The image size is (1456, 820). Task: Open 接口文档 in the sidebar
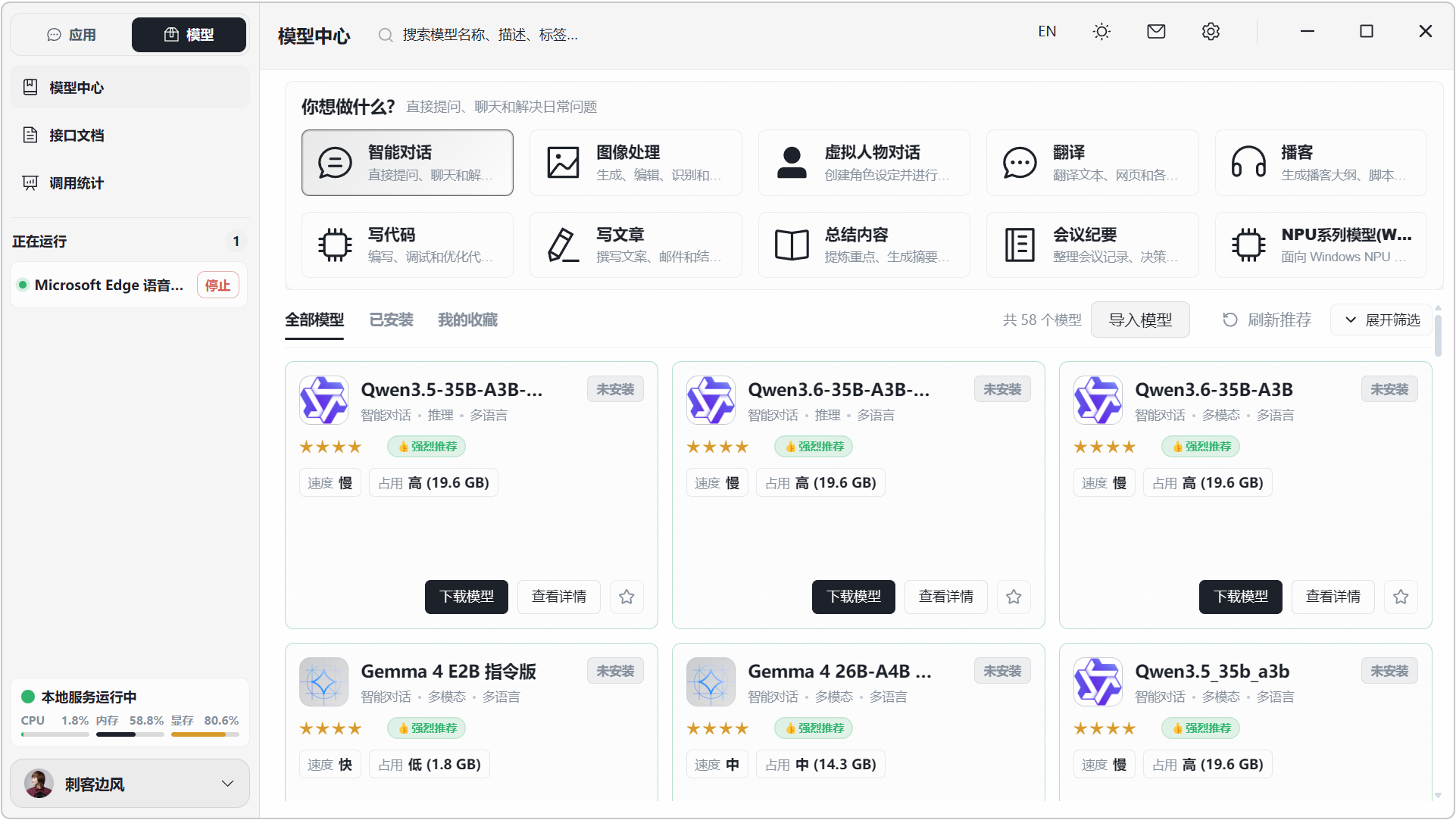pos(130,135)
